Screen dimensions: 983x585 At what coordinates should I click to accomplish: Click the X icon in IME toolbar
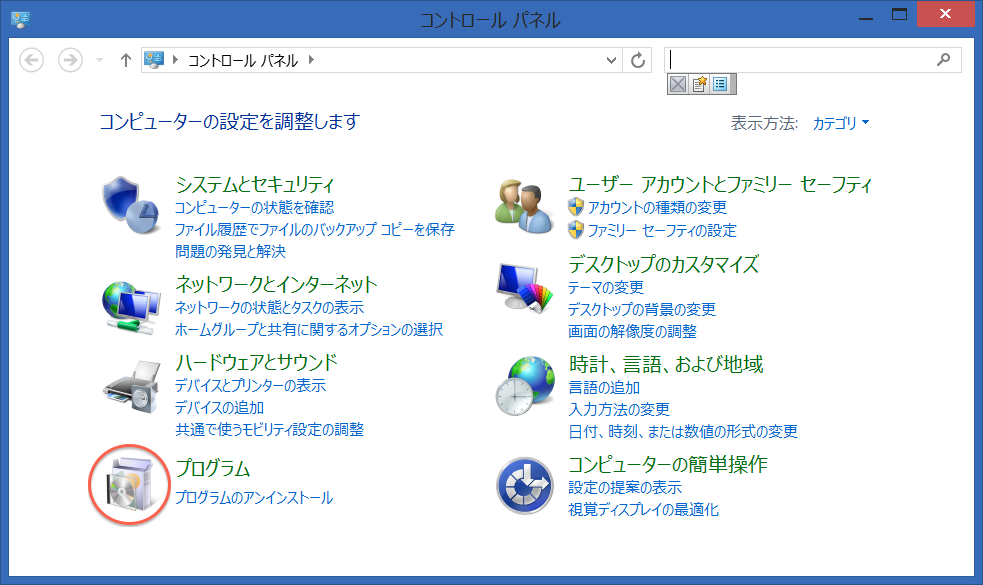678,84
